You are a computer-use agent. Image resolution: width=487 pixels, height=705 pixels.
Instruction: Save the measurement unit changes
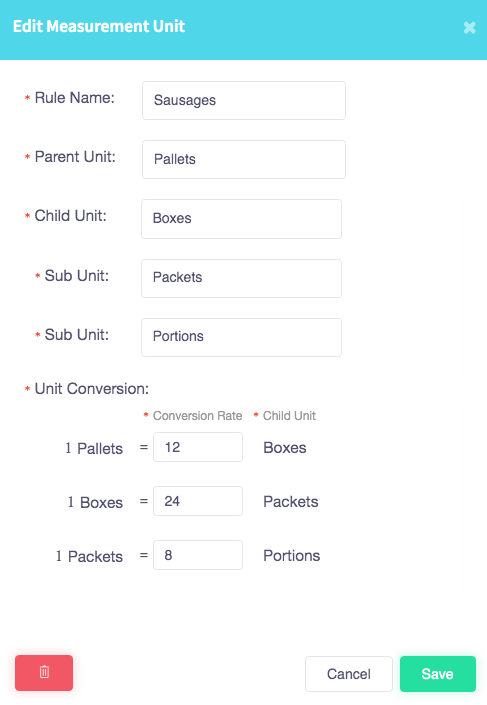point(438,674)
